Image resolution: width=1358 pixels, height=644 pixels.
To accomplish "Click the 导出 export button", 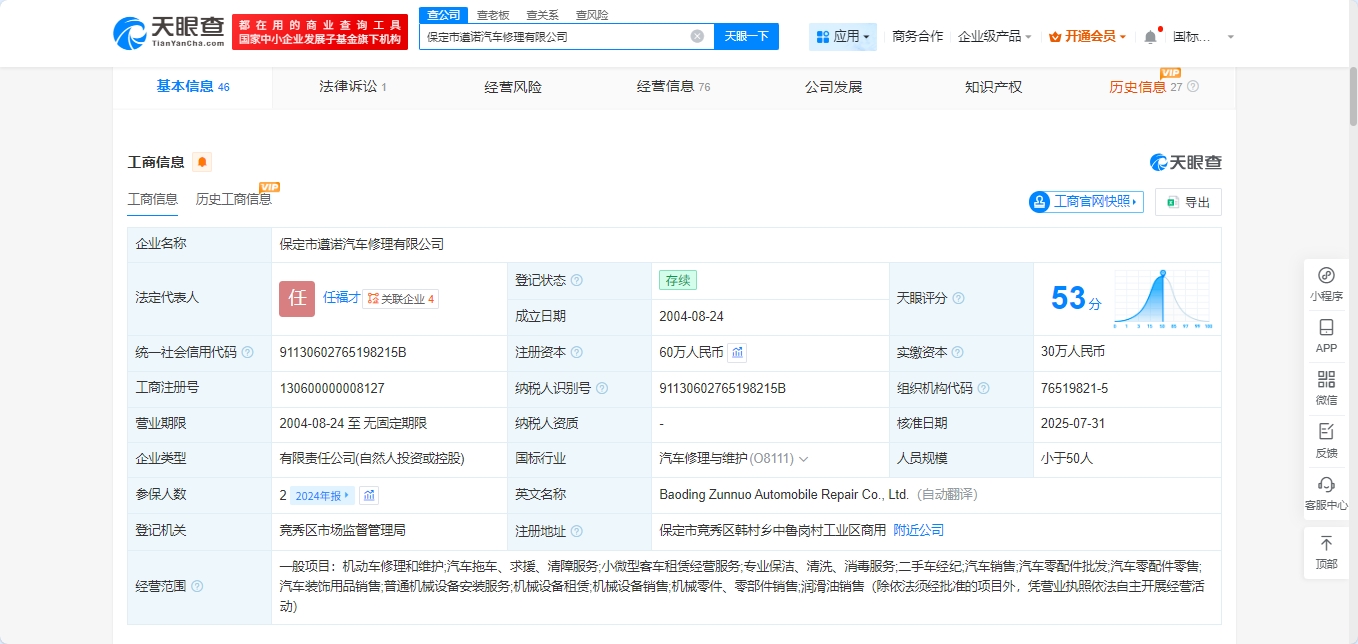I will coord(1188,202).
